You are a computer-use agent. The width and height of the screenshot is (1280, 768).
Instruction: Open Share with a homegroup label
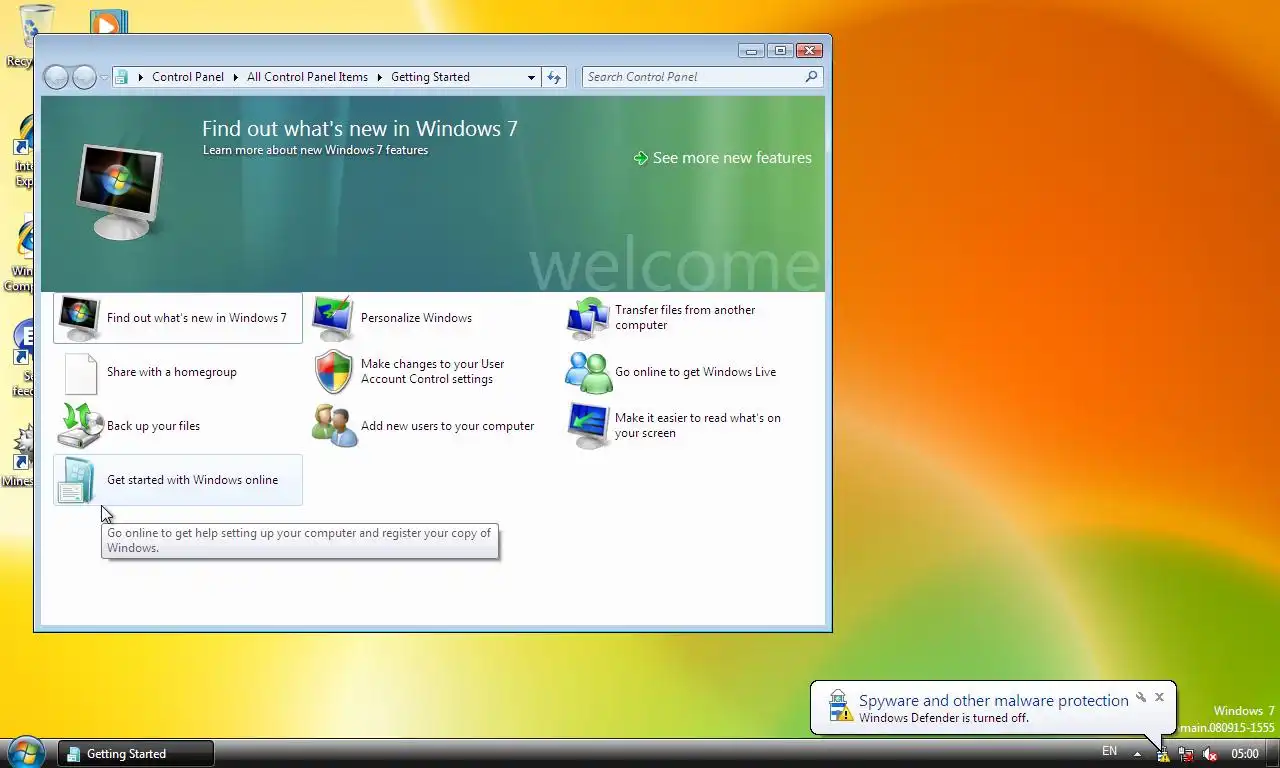click(x=172, y=372)
